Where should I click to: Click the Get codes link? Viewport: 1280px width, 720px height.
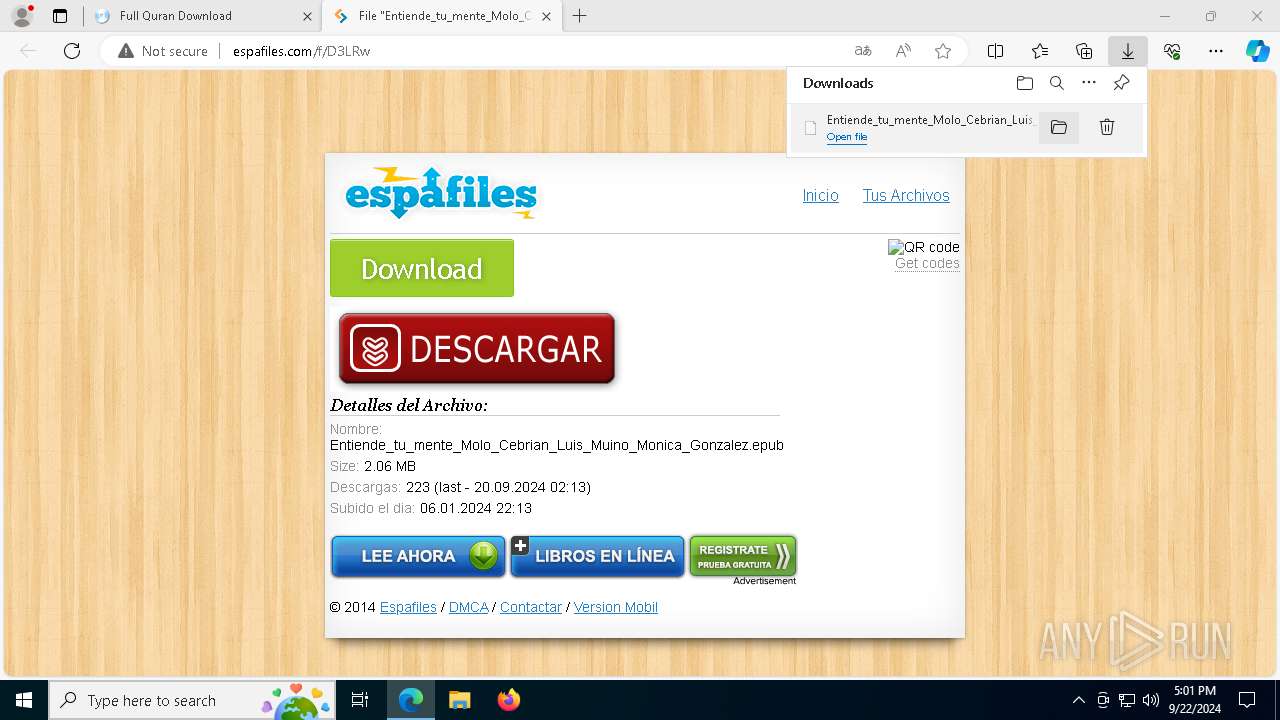click(927, 263)
